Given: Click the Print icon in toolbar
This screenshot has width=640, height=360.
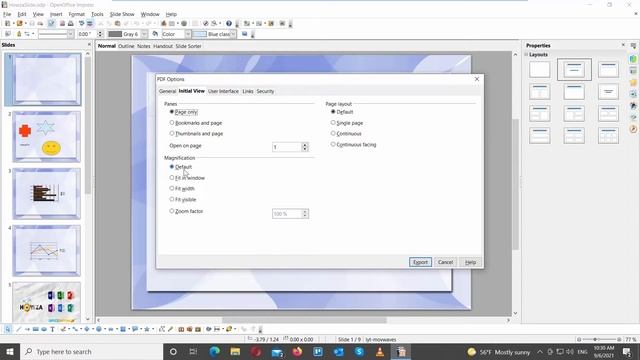Looking at the screenshot, I should coord(71,24).
